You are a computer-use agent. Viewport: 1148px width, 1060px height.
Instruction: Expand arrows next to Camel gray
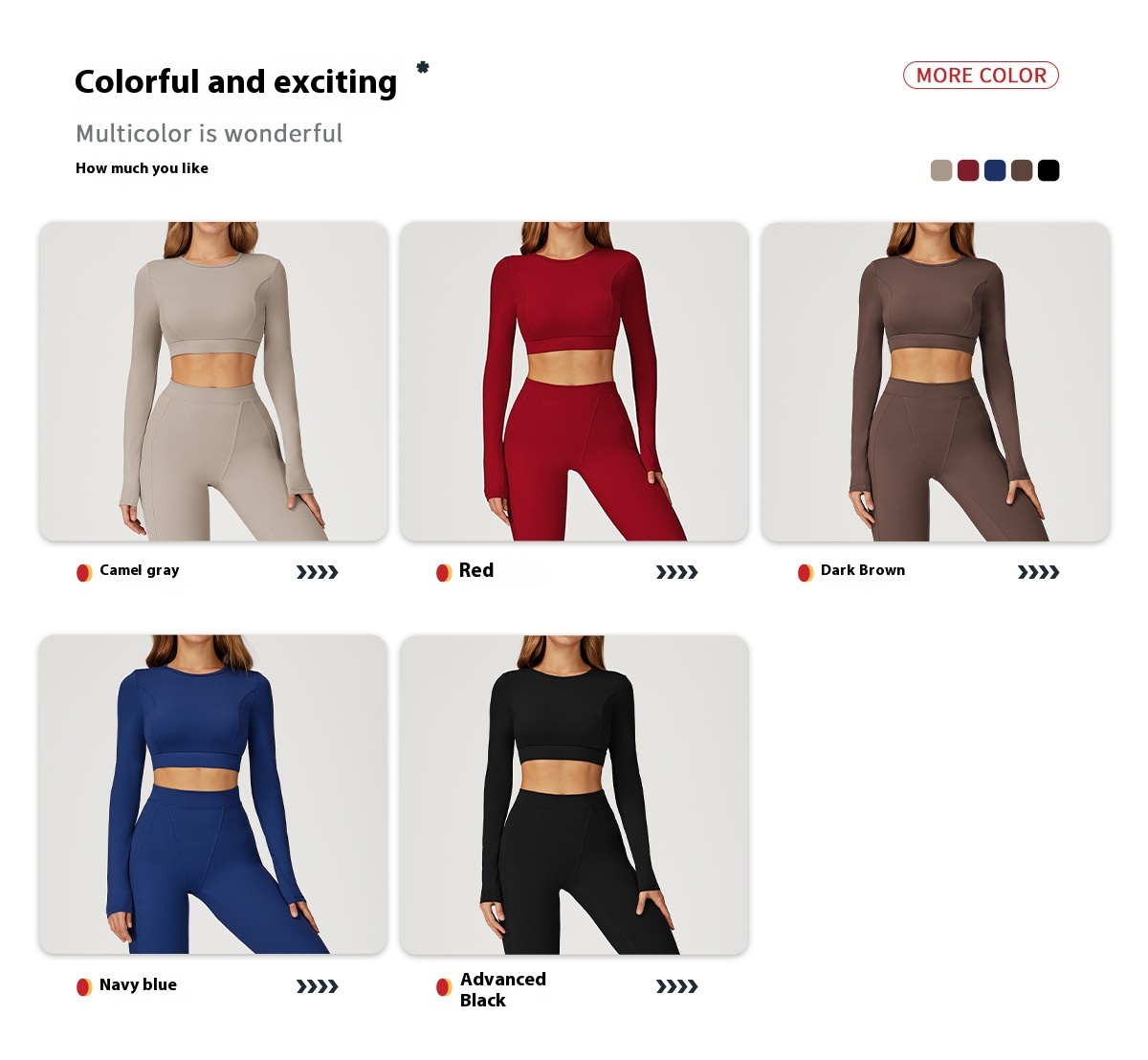coord(317,572)
